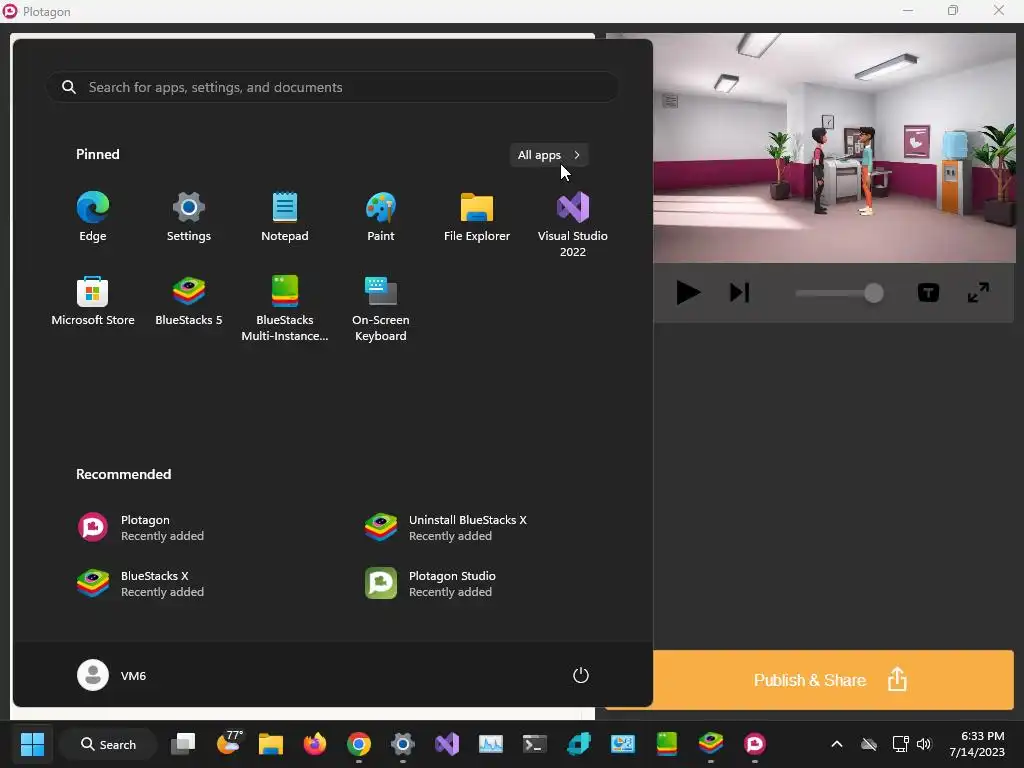Screen dimensions: 1024x768
Task: Open Edge from pinned apps
Action: 93,218
